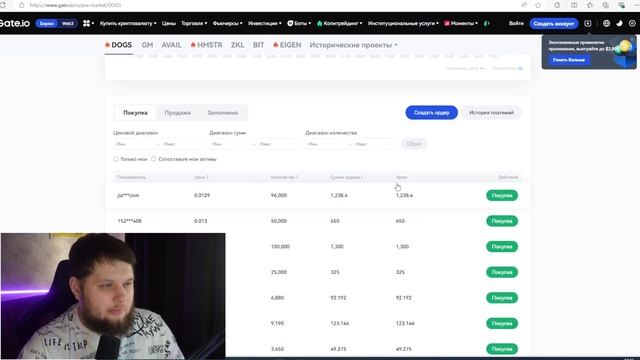Expand Купить криптовалюту menu

(128, 24)
